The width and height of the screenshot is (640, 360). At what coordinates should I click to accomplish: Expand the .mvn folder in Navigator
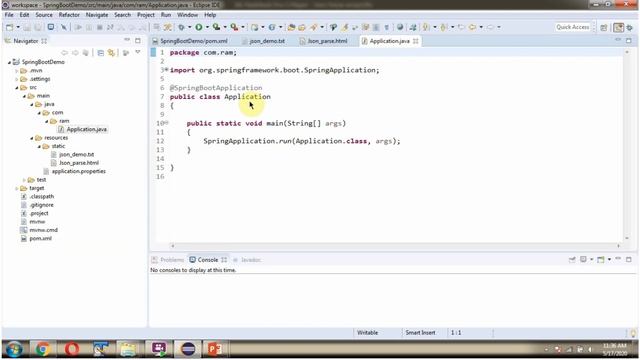(x=17, y=71)
